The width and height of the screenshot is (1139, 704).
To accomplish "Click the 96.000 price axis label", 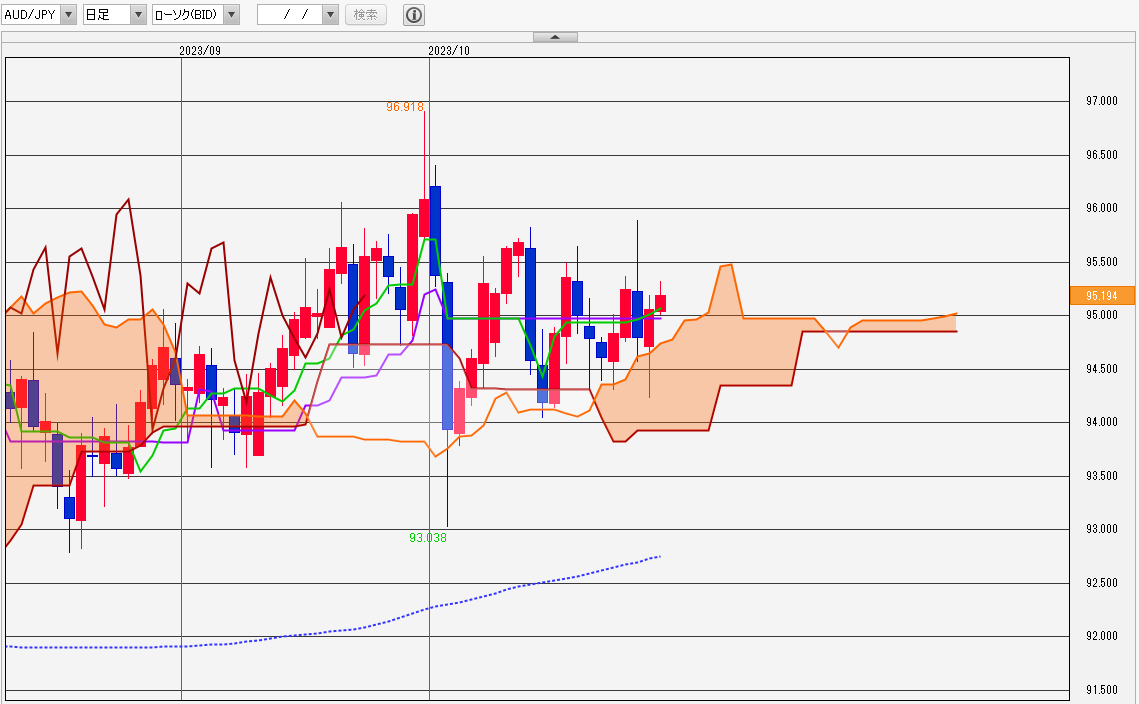I will [x=1102, y=208].
